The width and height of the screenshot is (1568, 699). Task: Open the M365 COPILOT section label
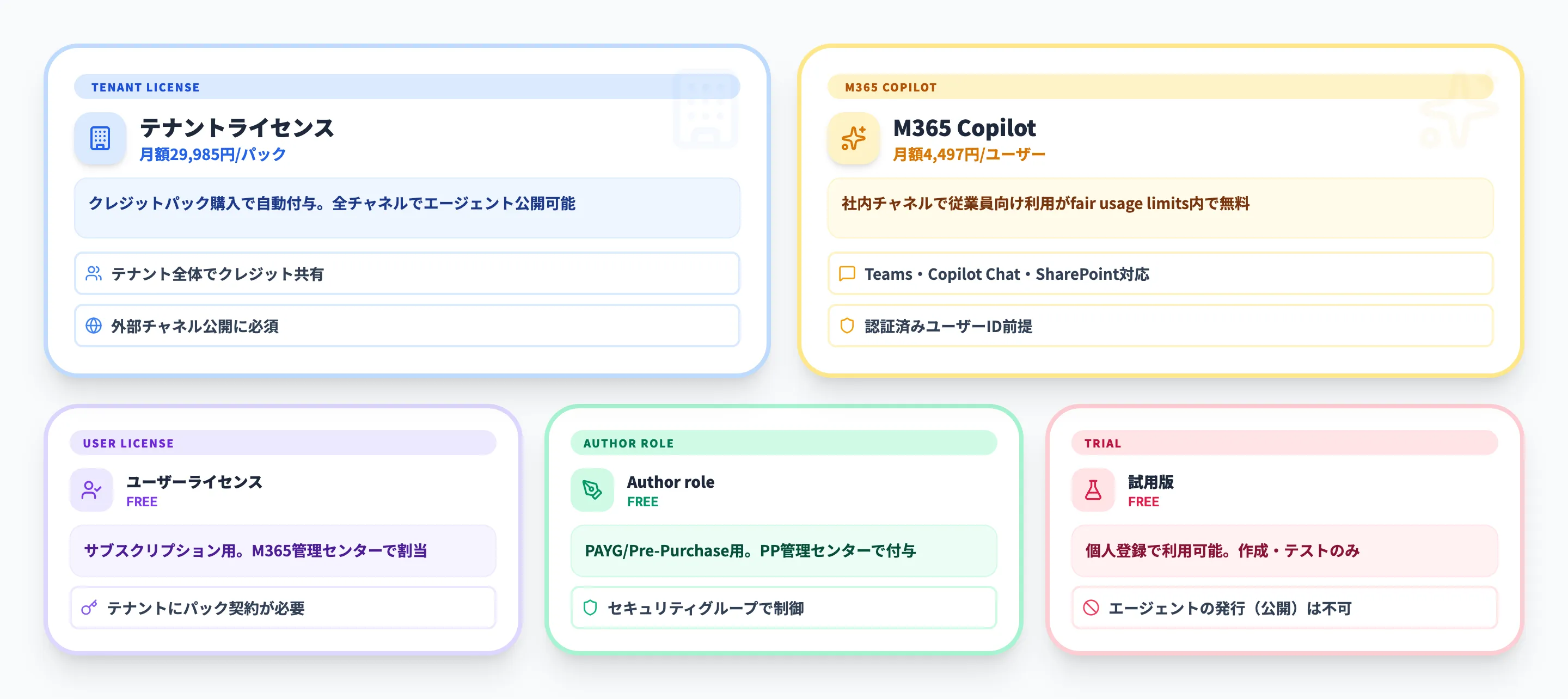click(x=890, y=87)
